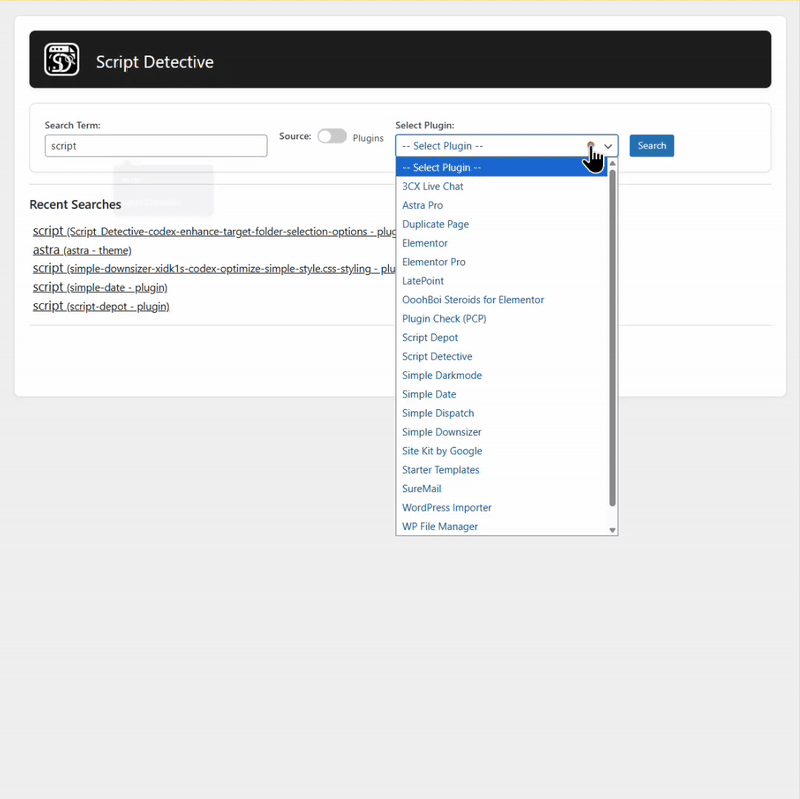Image resolution: width=800 pixels, height=799 pixels.
Task: Focus the Search Term input field
Action: (x=156, y=146)
